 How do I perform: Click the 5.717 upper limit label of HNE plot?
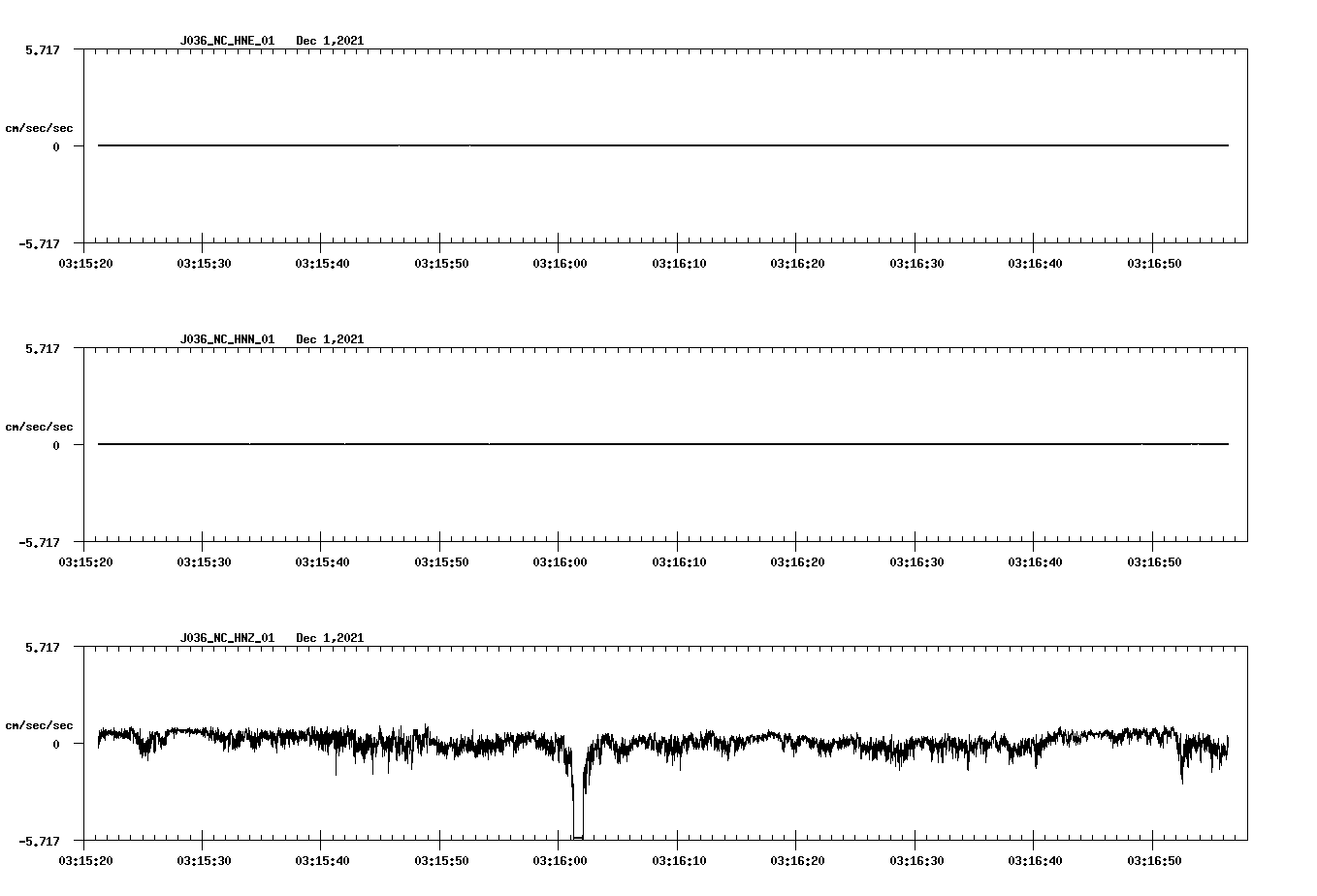point(42,50)
